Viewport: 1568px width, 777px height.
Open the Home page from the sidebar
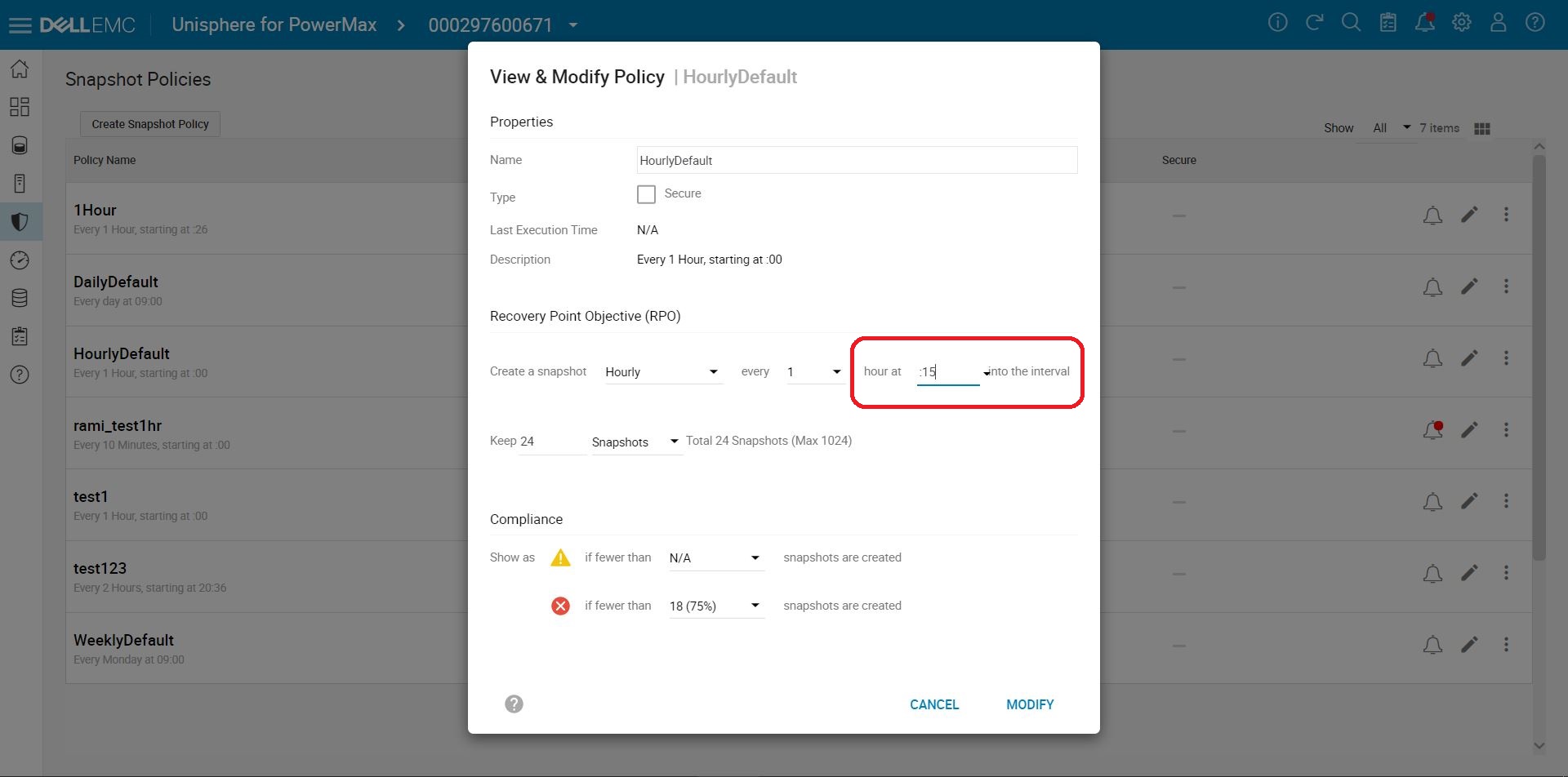point(20,69)
